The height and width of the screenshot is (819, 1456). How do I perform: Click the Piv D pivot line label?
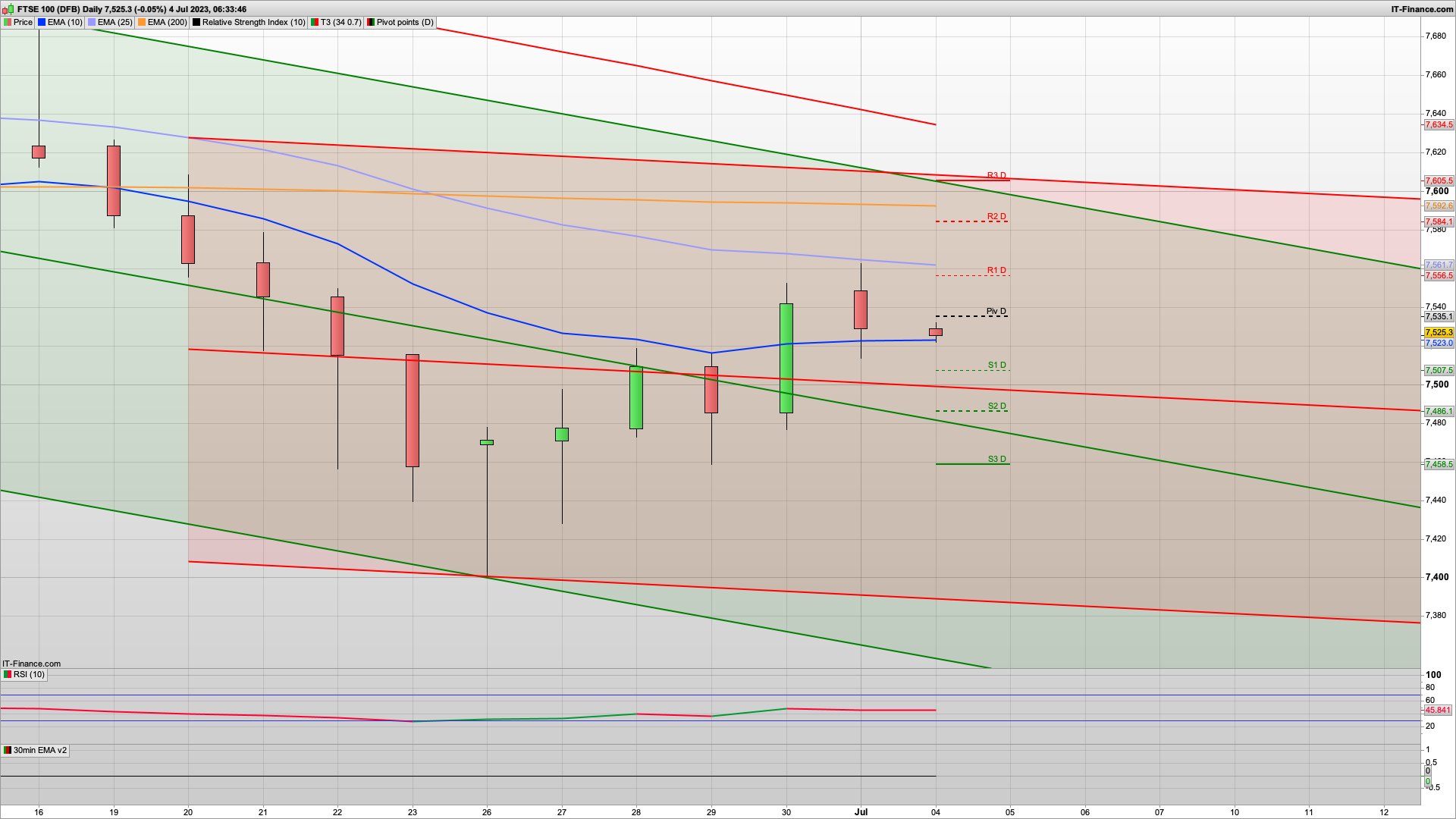coord(996,311)
